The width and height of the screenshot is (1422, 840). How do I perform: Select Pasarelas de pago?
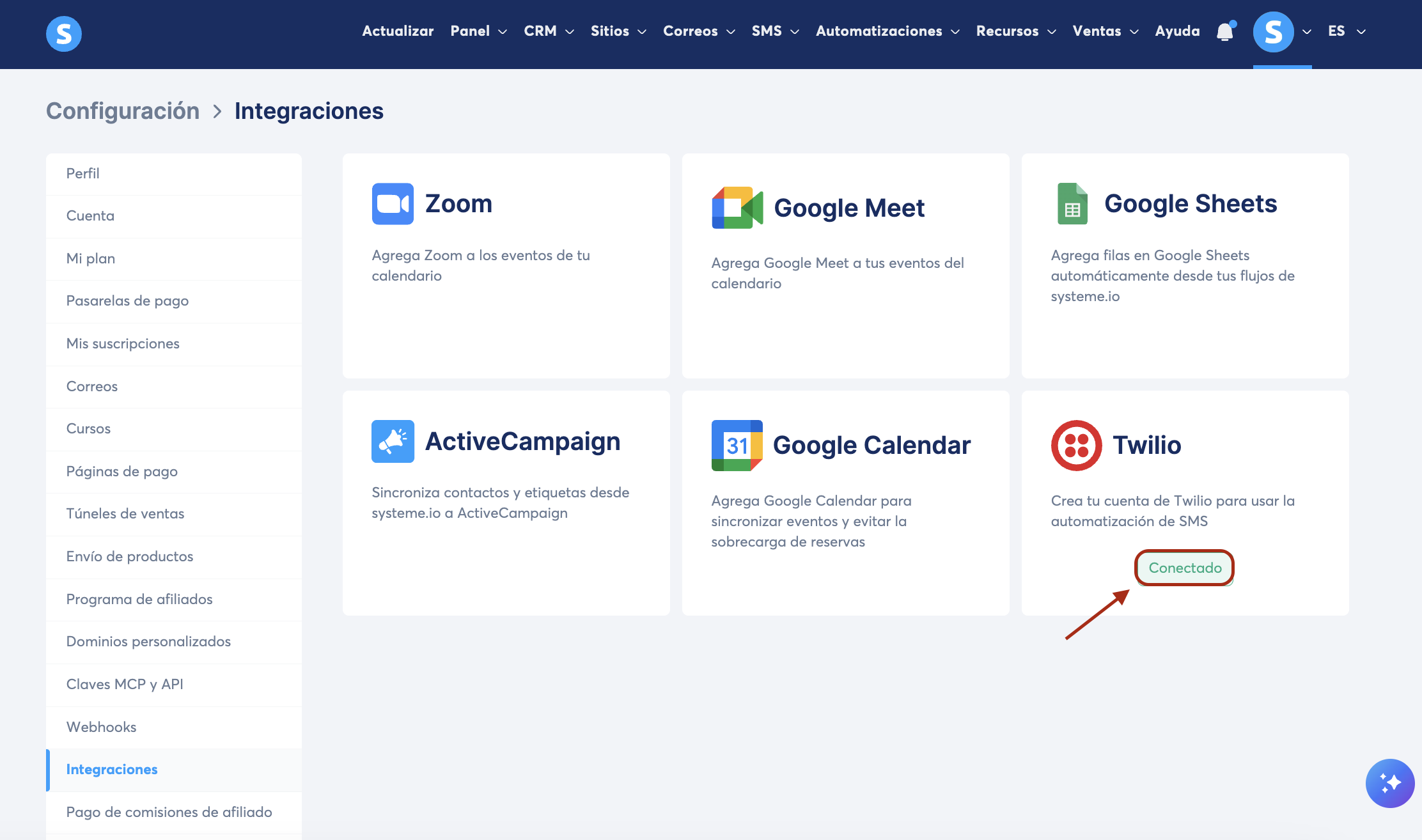[x=174, y=301]
